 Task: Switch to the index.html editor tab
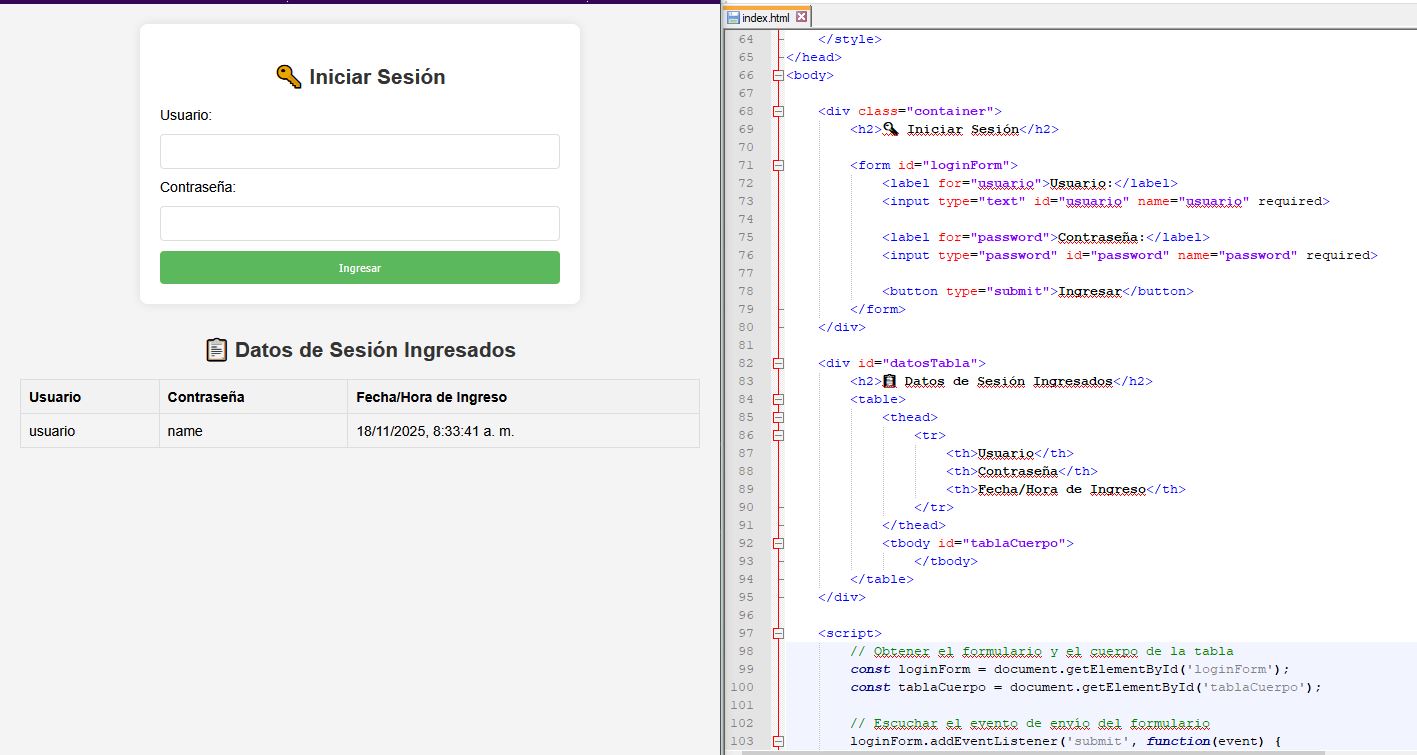point(765,18)
